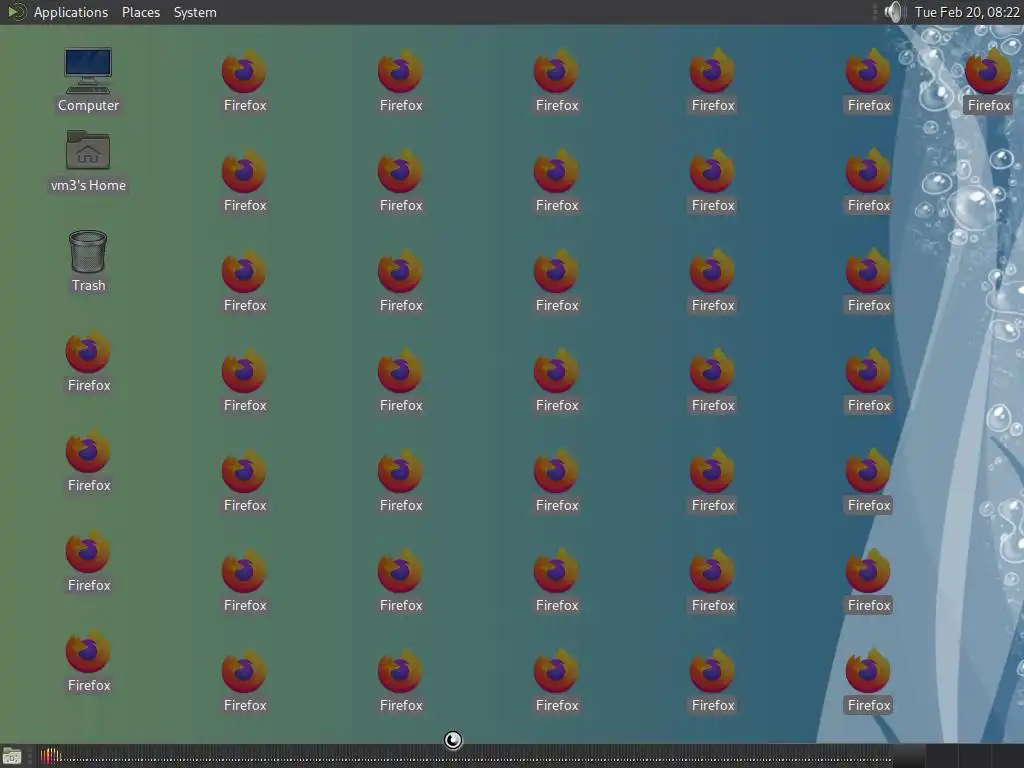Screen dimensions: 1024x768
Task: Open the System menu
Action: click(195, 12)
